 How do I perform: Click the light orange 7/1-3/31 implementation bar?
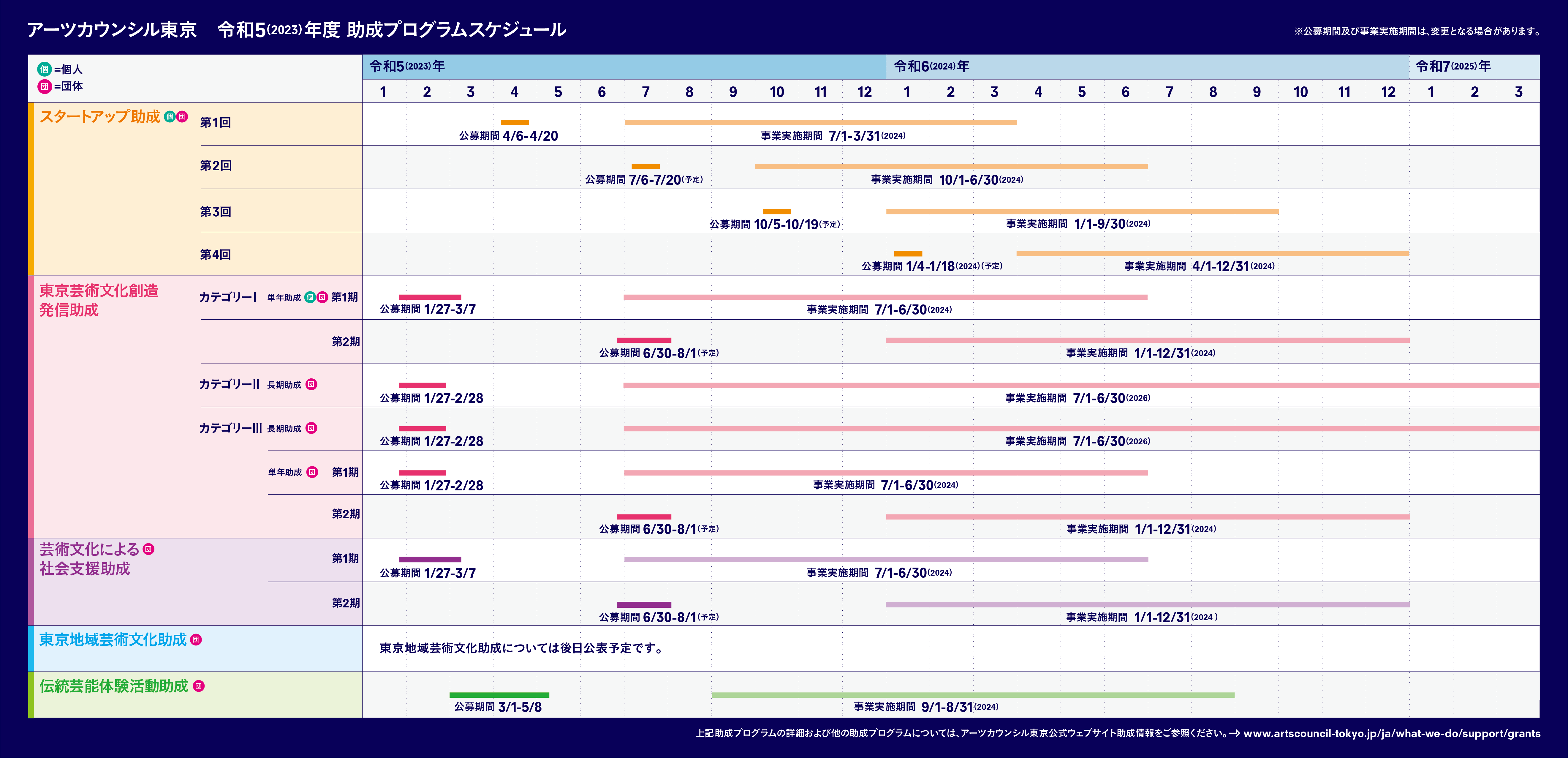pos(821,122)
